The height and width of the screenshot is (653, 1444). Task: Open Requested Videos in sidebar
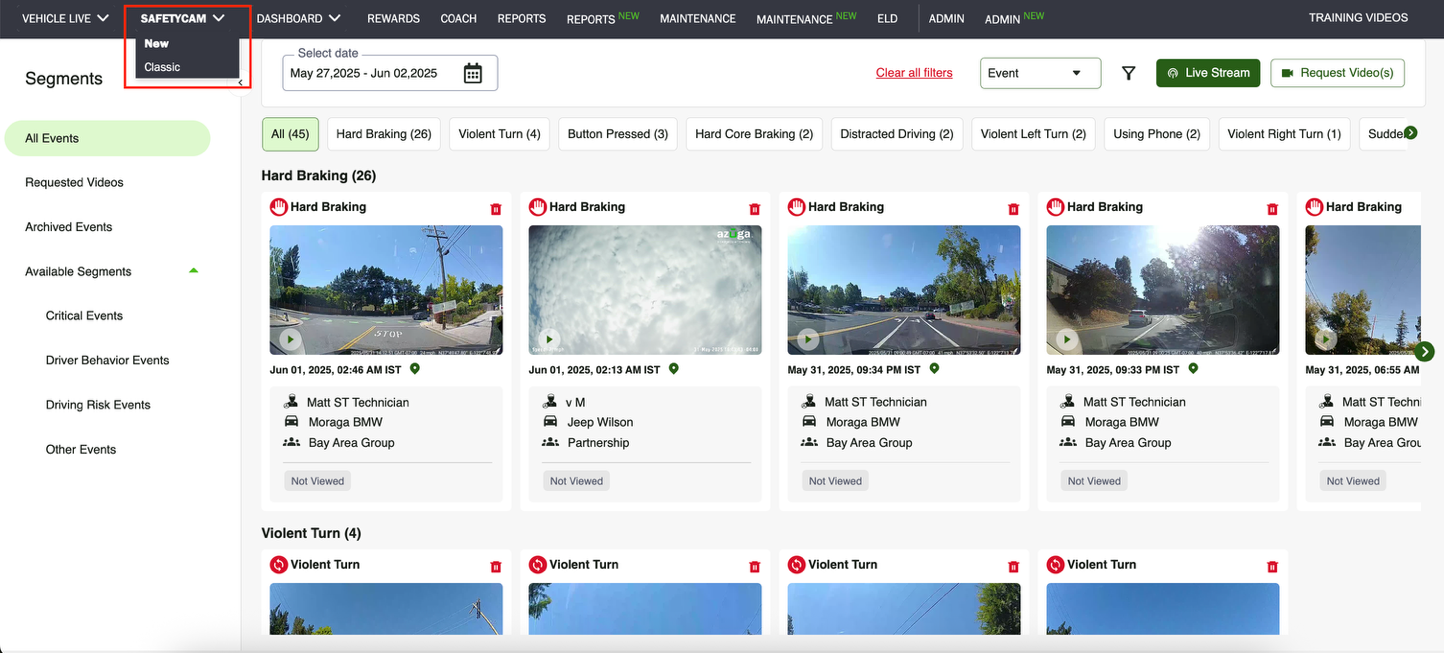click(x=74, y=183)
